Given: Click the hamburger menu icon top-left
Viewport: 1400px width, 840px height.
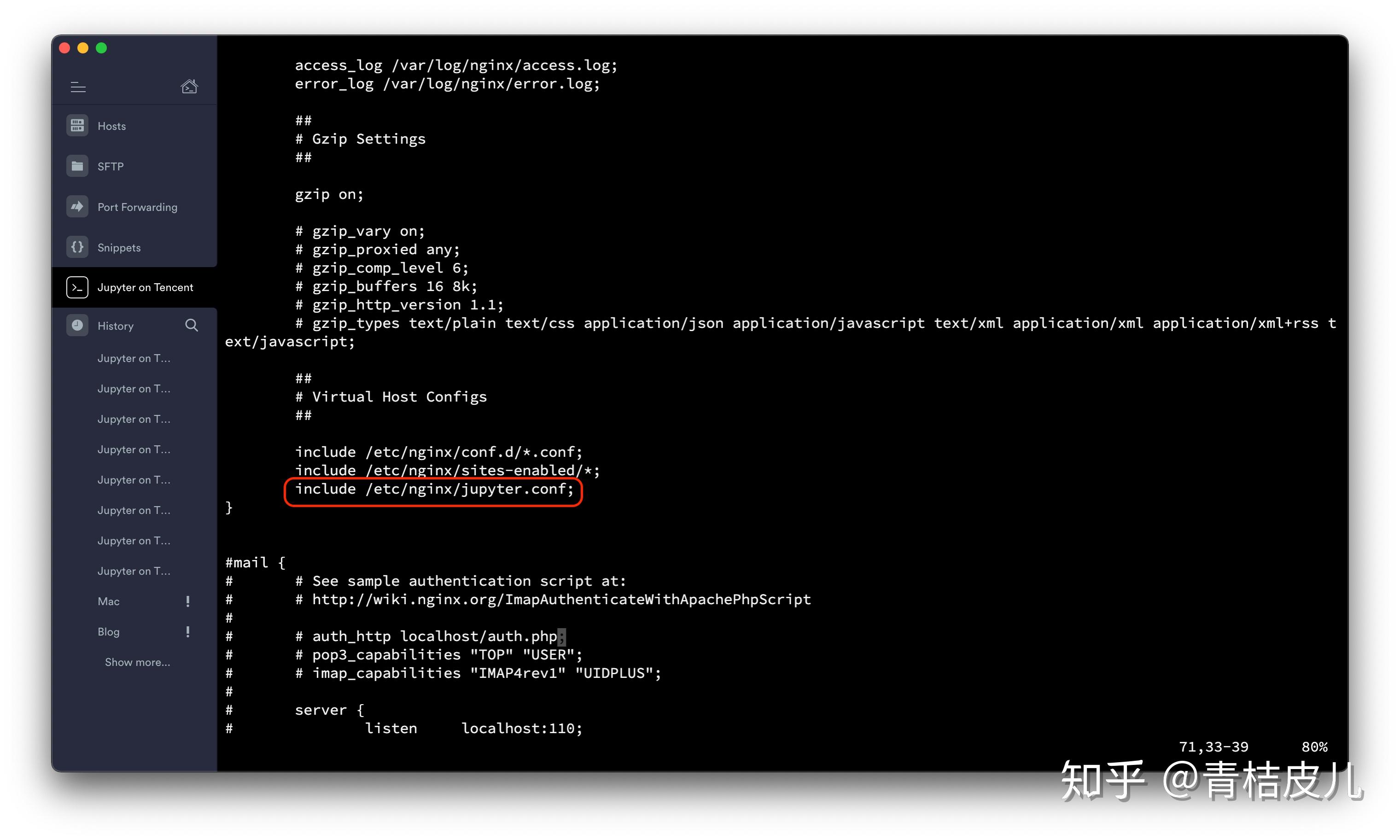Looking at the screenshot, I should tap(78, 85).
